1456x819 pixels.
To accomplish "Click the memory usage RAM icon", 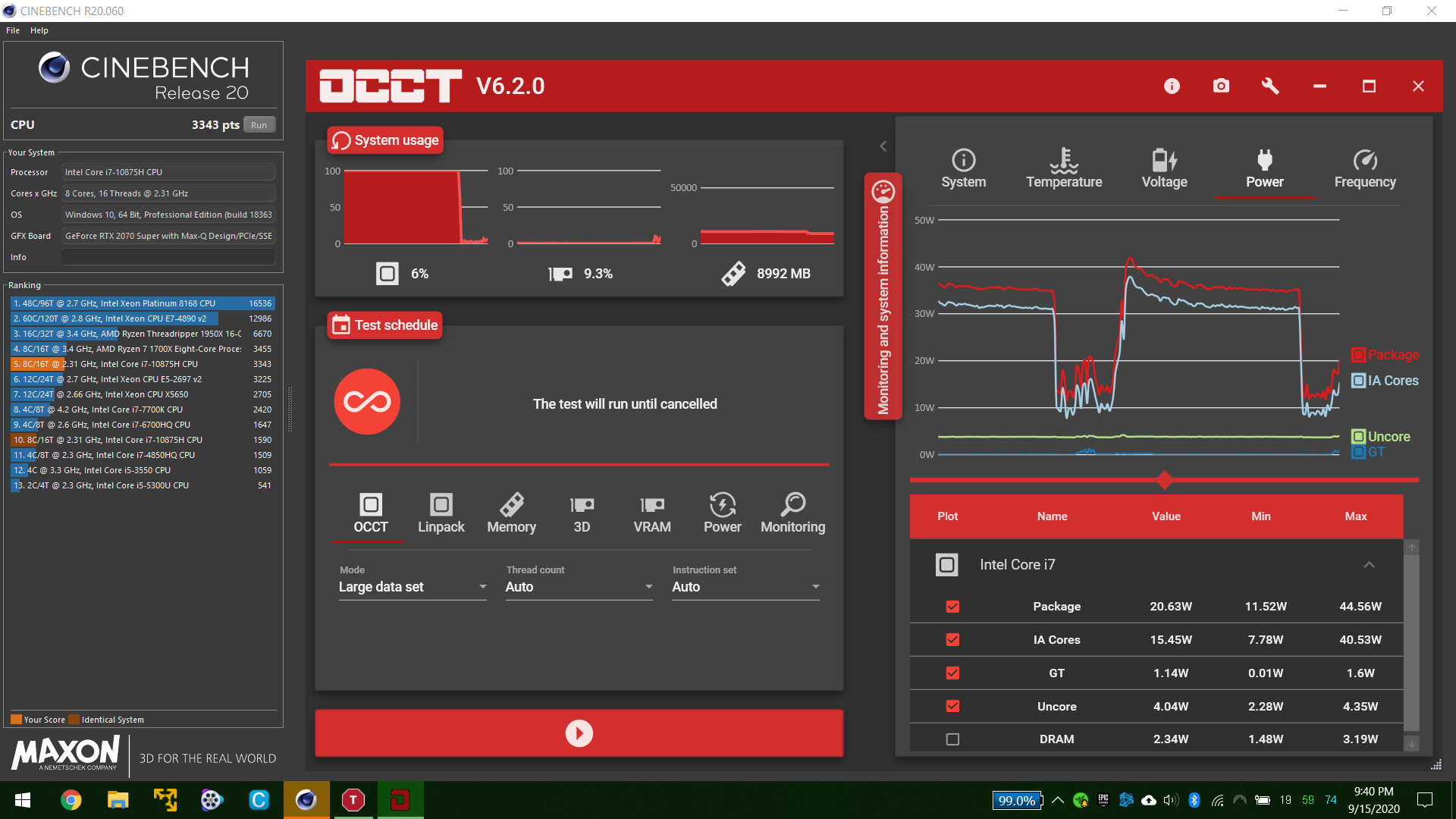I will (x=733, y=274).
